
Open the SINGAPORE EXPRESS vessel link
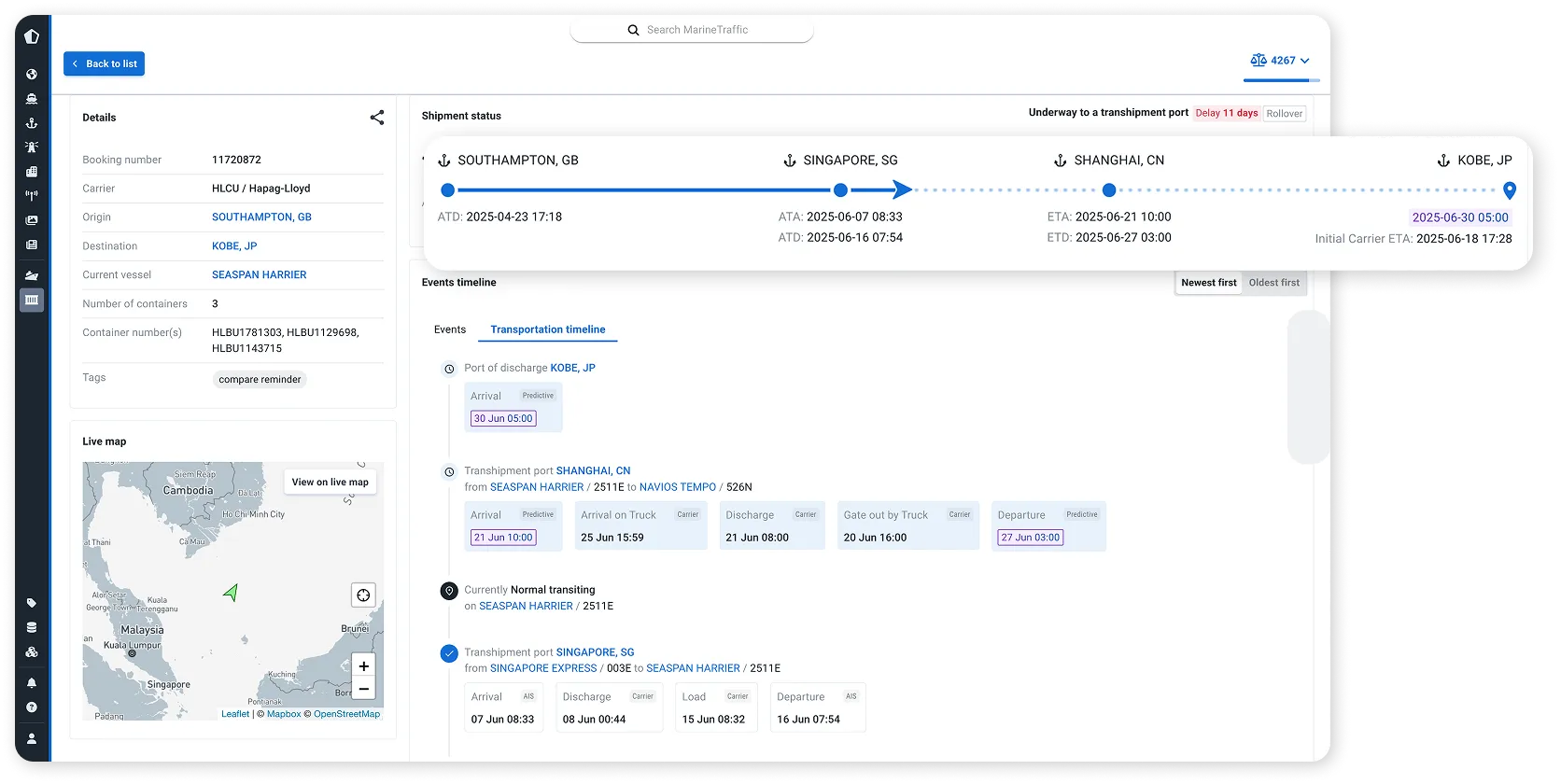tap(543, 668)
